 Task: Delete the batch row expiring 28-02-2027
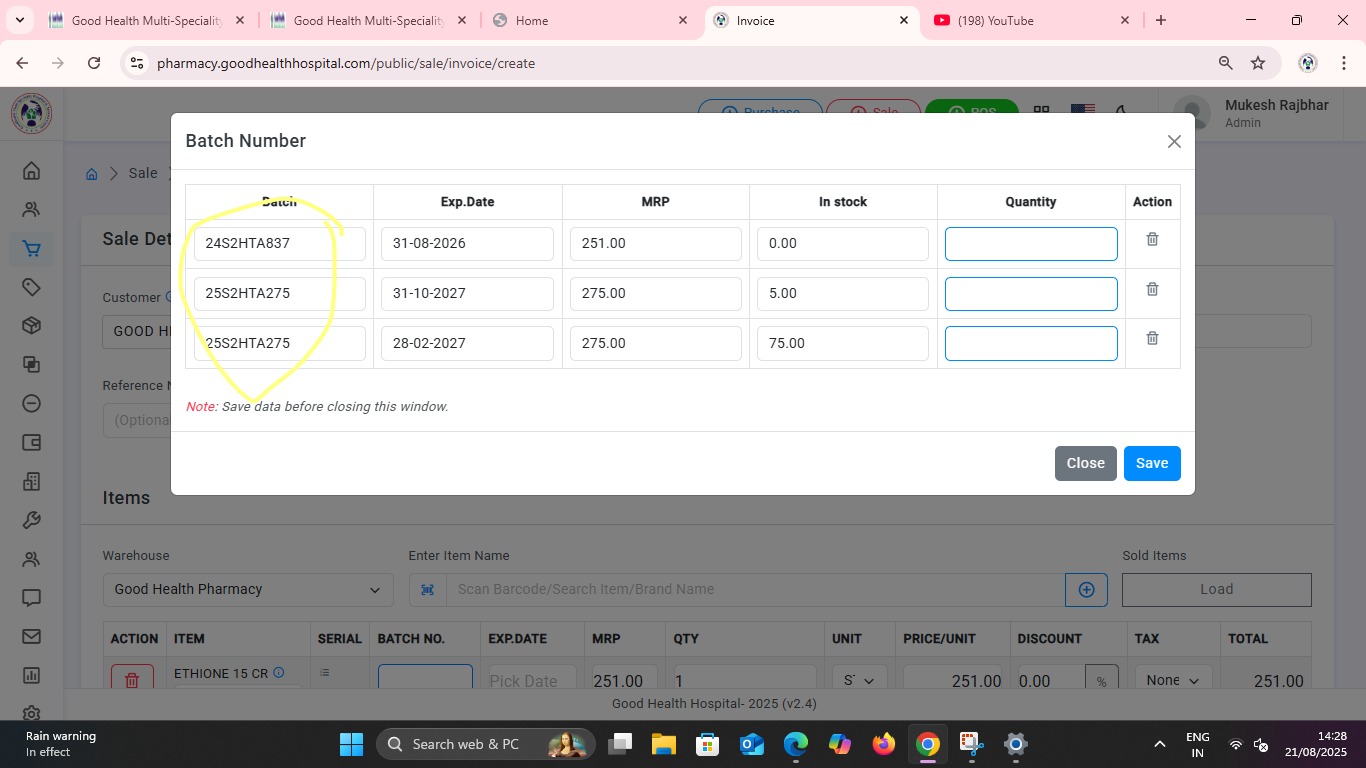click(x=1152, y=338)
